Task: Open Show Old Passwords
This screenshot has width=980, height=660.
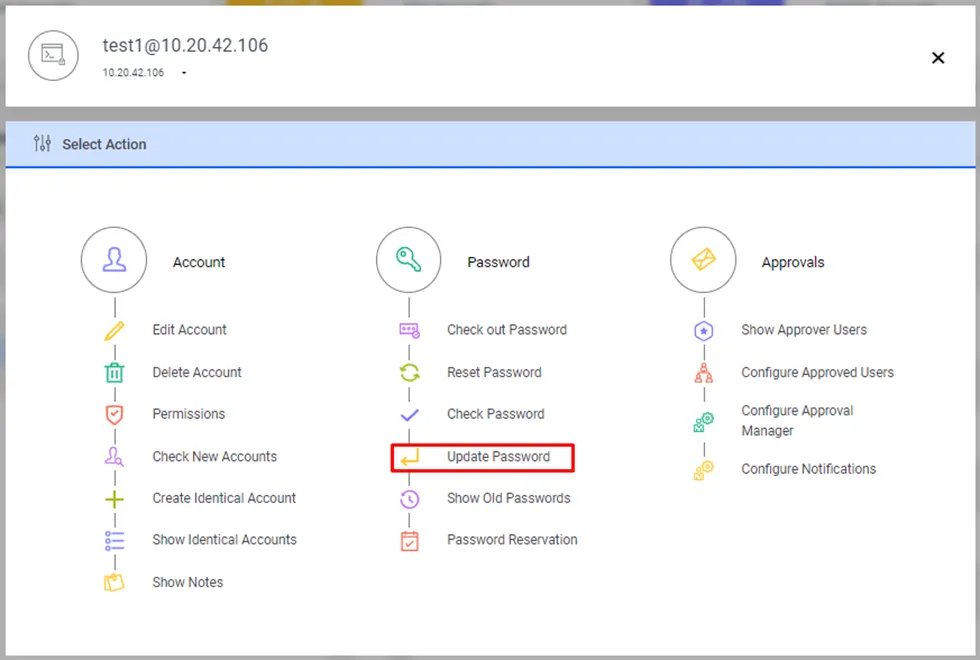Action: (x=509, y=498)
